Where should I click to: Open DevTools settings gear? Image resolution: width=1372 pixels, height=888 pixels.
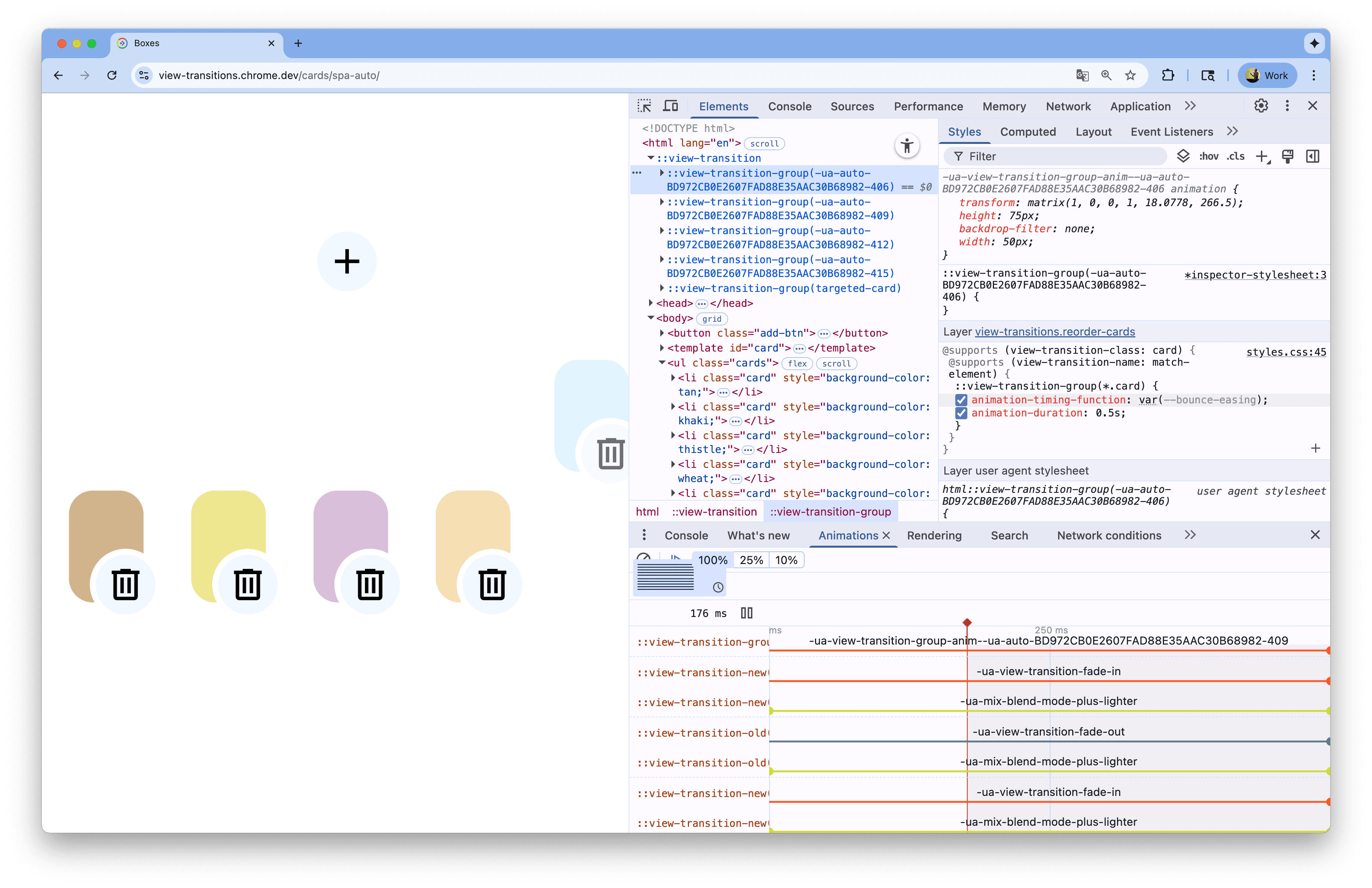(x=1261, y=106)
